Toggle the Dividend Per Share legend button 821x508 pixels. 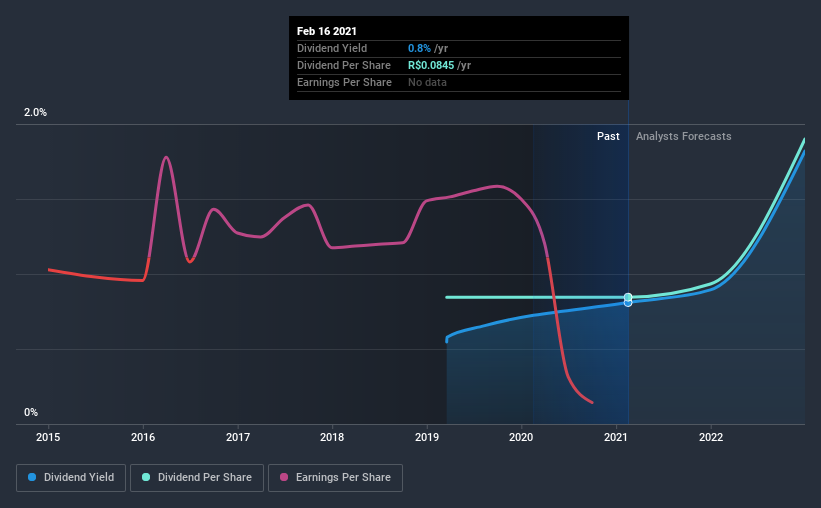click(x=197, y=478)
